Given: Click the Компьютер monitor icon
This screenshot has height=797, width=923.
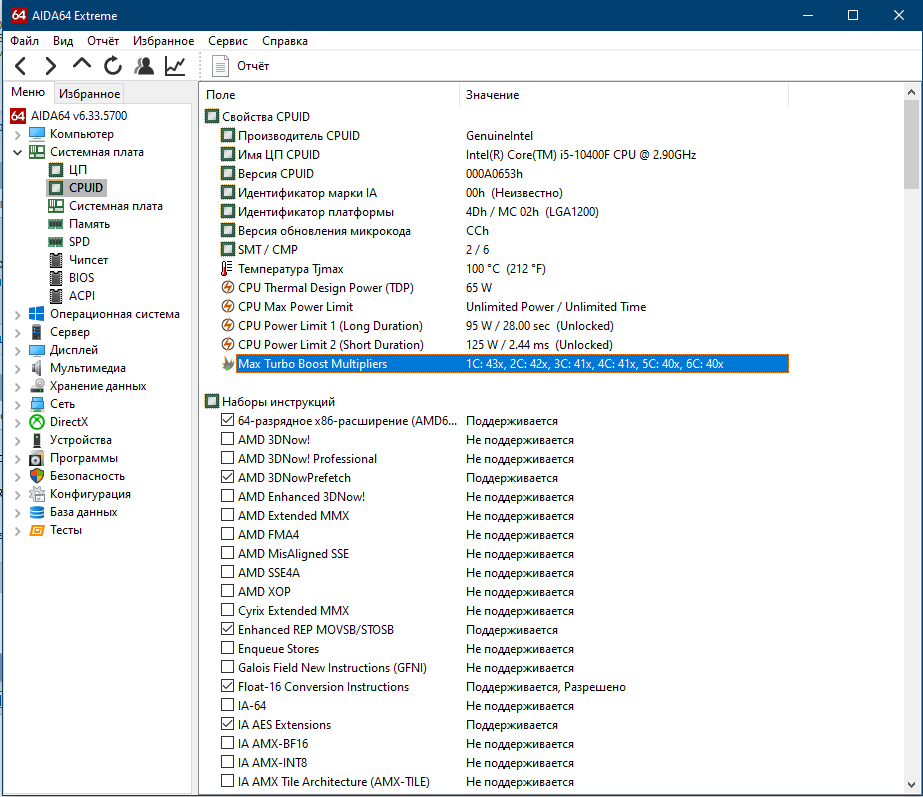Looking at the screenshot, I should pos(37,134).
